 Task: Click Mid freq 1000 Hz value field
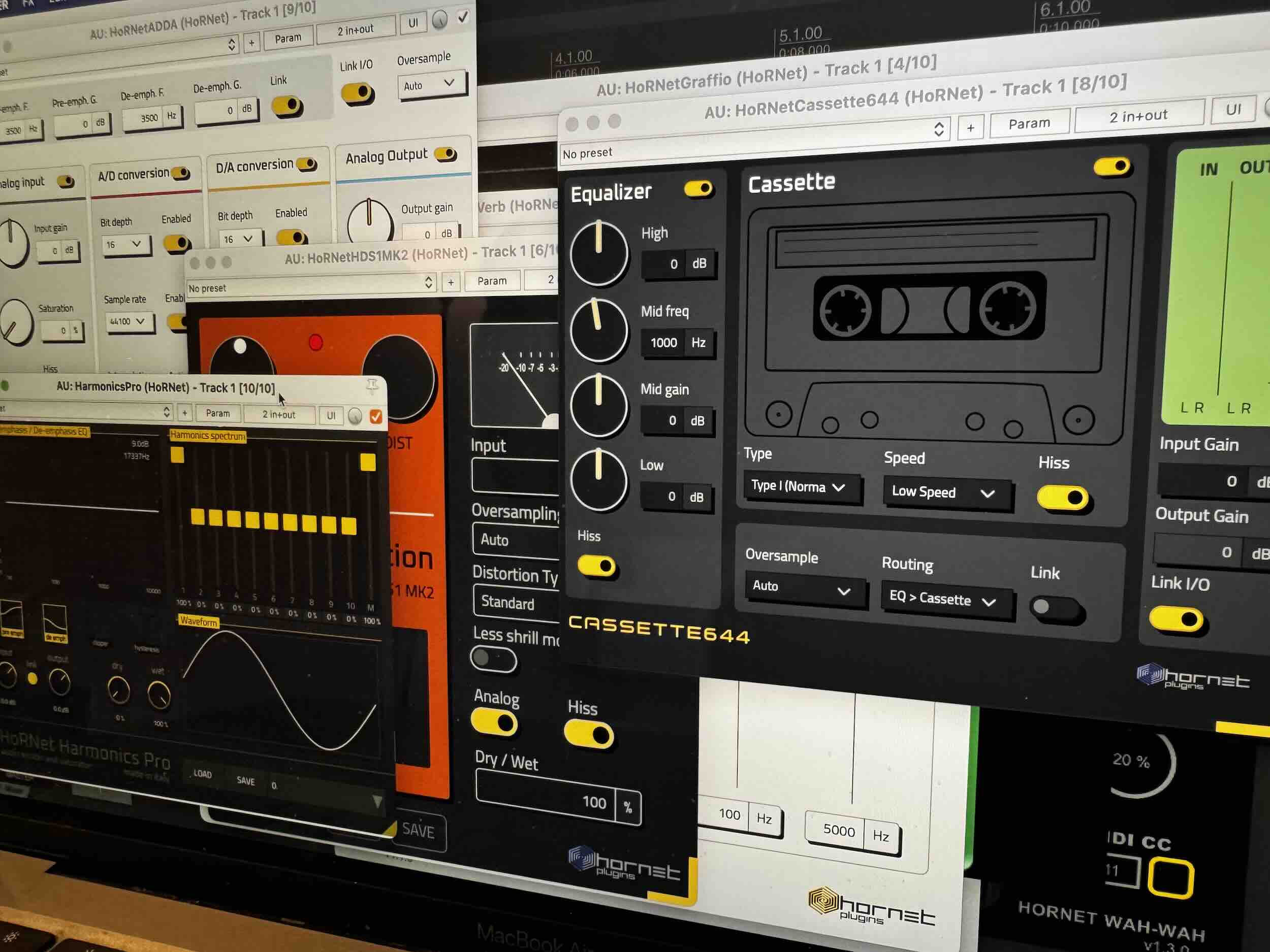[679, 343]
